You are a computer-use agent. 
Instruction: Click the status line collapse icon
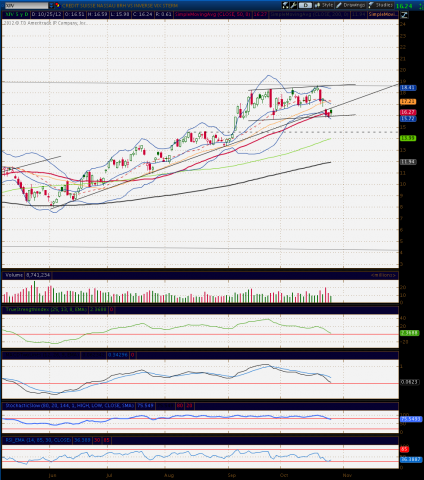click(404, 15)
